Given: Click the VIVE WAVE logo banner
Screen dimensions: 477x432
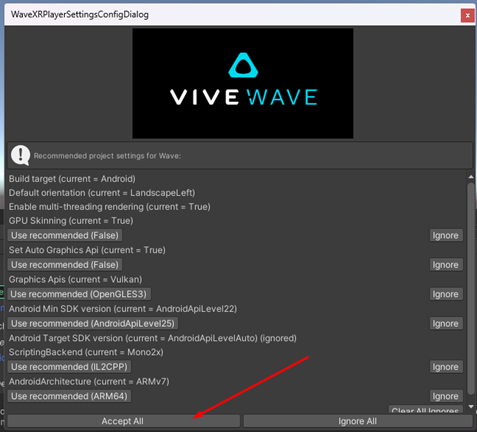Looking at the screenshot, I should click(243, 83).
